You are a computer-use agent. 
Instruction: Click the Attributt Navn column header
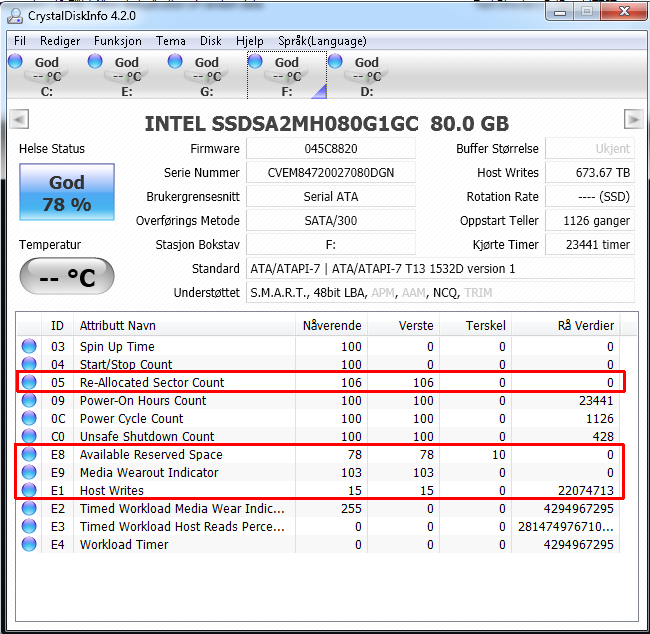[184, 326]
